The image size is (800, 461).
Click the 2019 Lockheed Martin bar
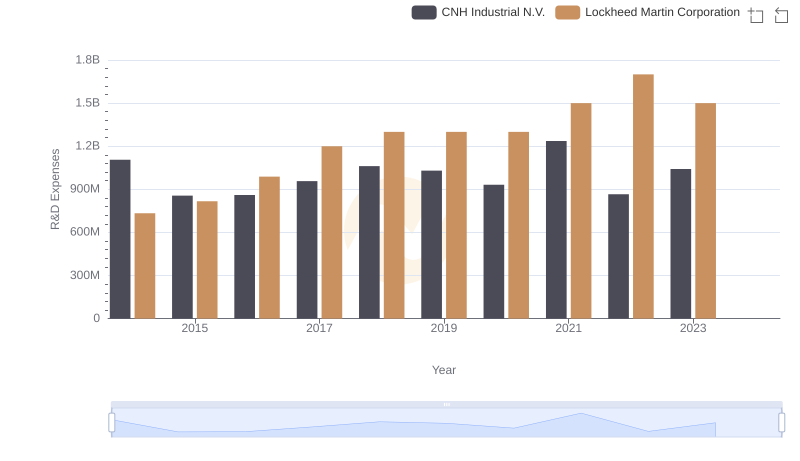point(456,225)
